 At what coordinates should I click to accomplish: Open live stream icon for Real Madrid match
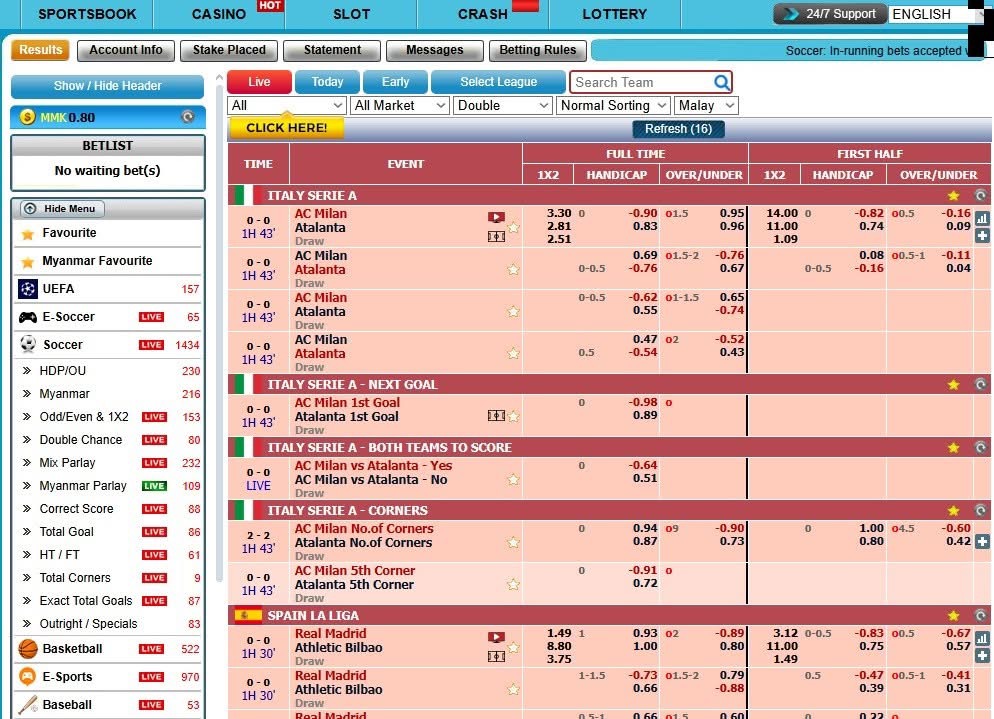496,637
